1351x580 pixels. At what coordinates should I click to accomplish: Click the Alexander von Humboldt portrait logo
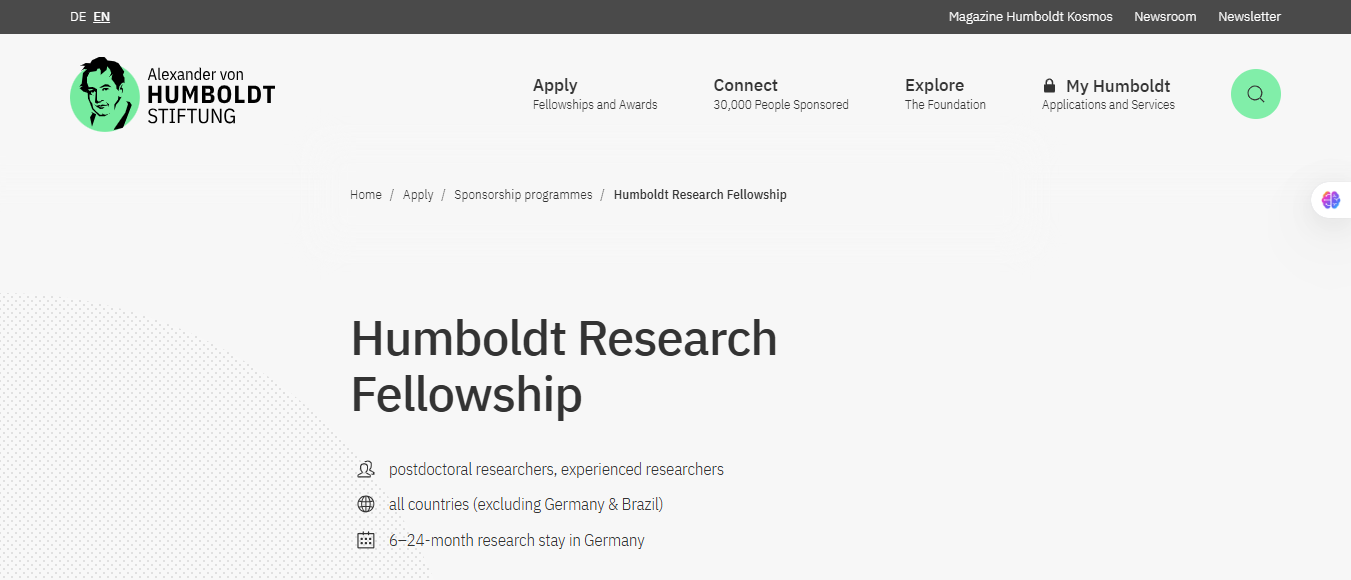105,94
